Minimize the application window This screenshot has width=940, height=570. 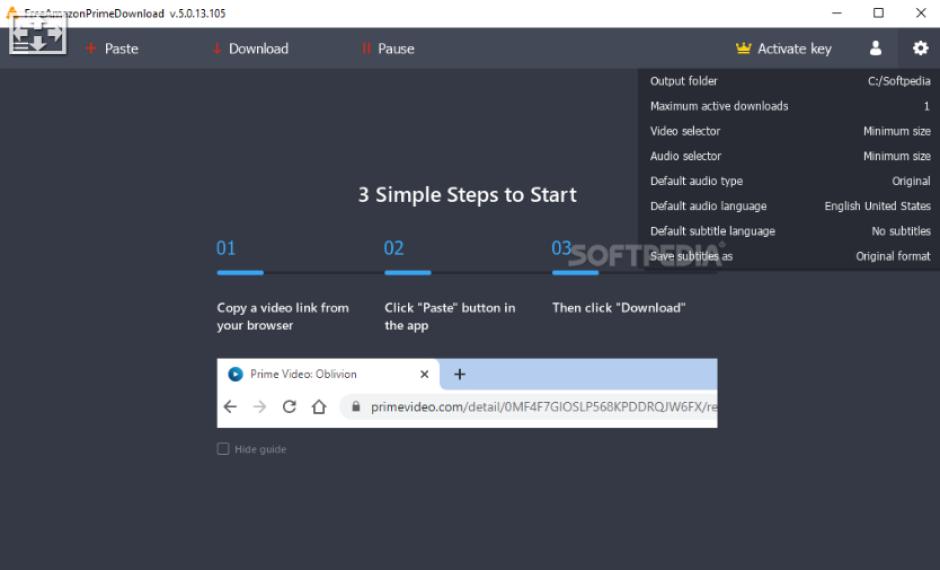pos(837,13)
